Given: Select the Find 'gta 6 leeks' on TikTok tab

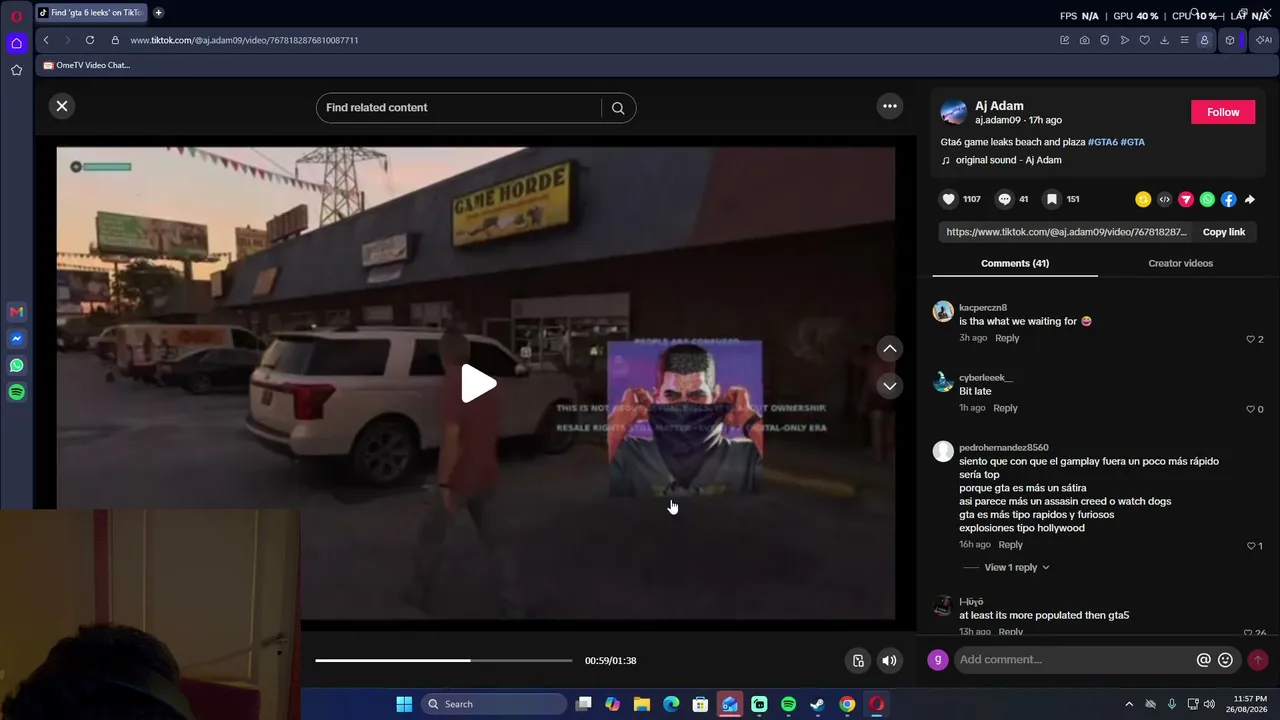Looking at the screenshot, I should pos(91,13).
